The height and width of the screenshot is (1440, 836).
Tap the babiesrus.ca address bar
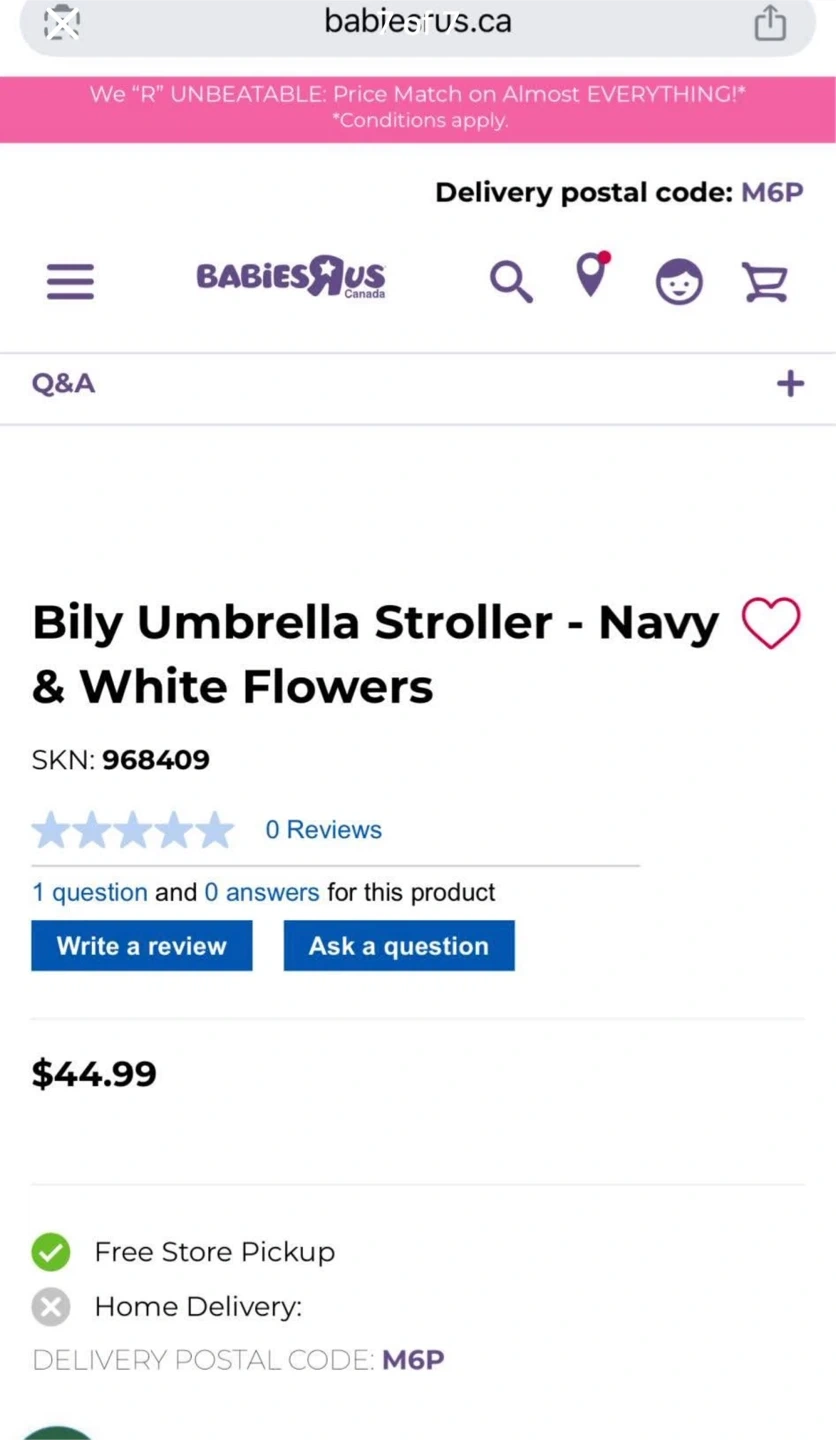[x=417, y=22]
